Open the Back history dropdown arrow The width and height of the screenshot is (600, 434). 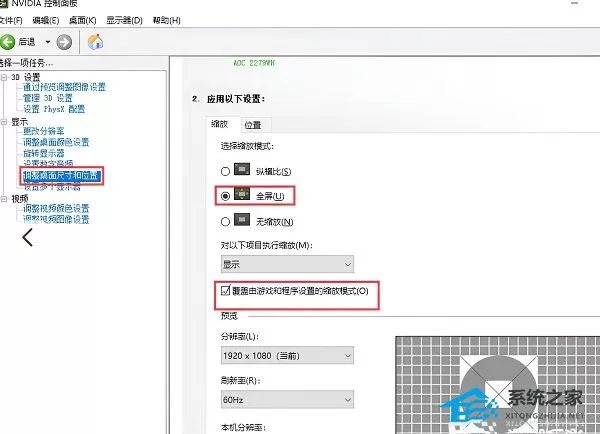point(48,42)
